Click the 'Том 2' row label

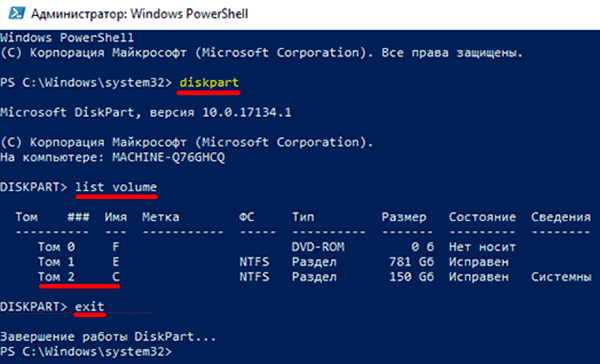coord(56,277)
